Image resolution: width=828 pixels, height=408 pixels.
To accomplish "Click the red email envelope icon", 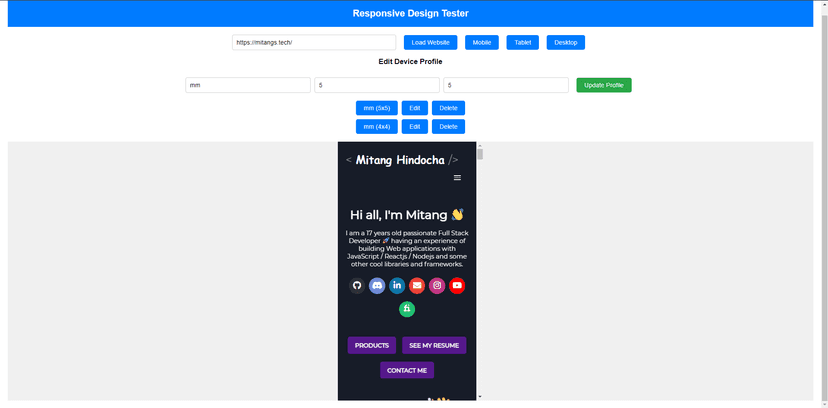I will click(x=417, y=285).
